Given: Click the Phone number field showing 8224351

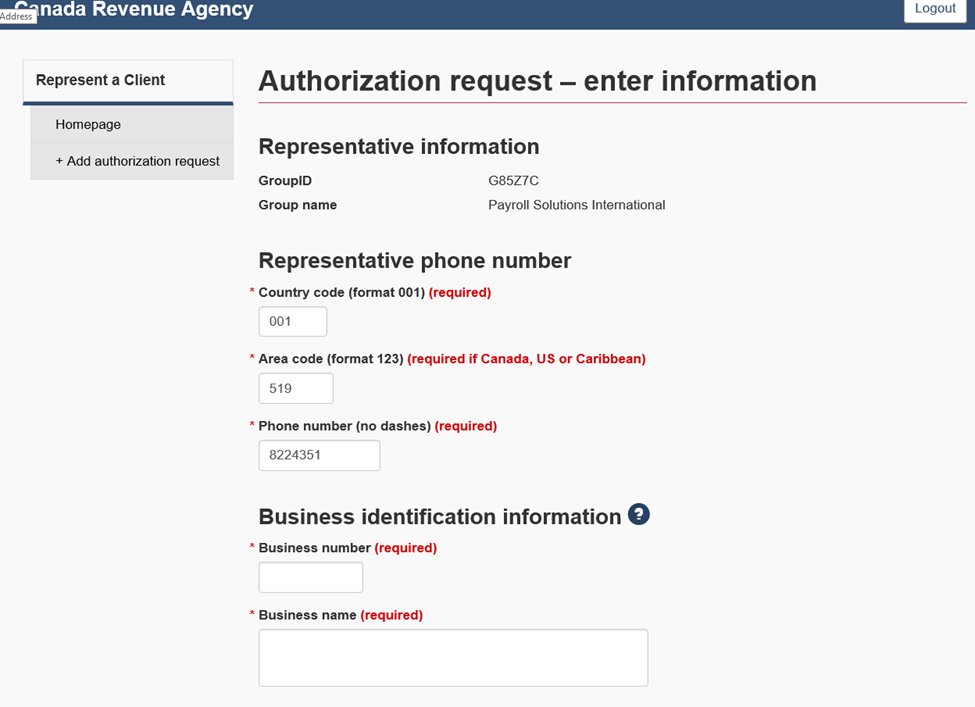Looking at the screenshot, I should pos(319,456).
